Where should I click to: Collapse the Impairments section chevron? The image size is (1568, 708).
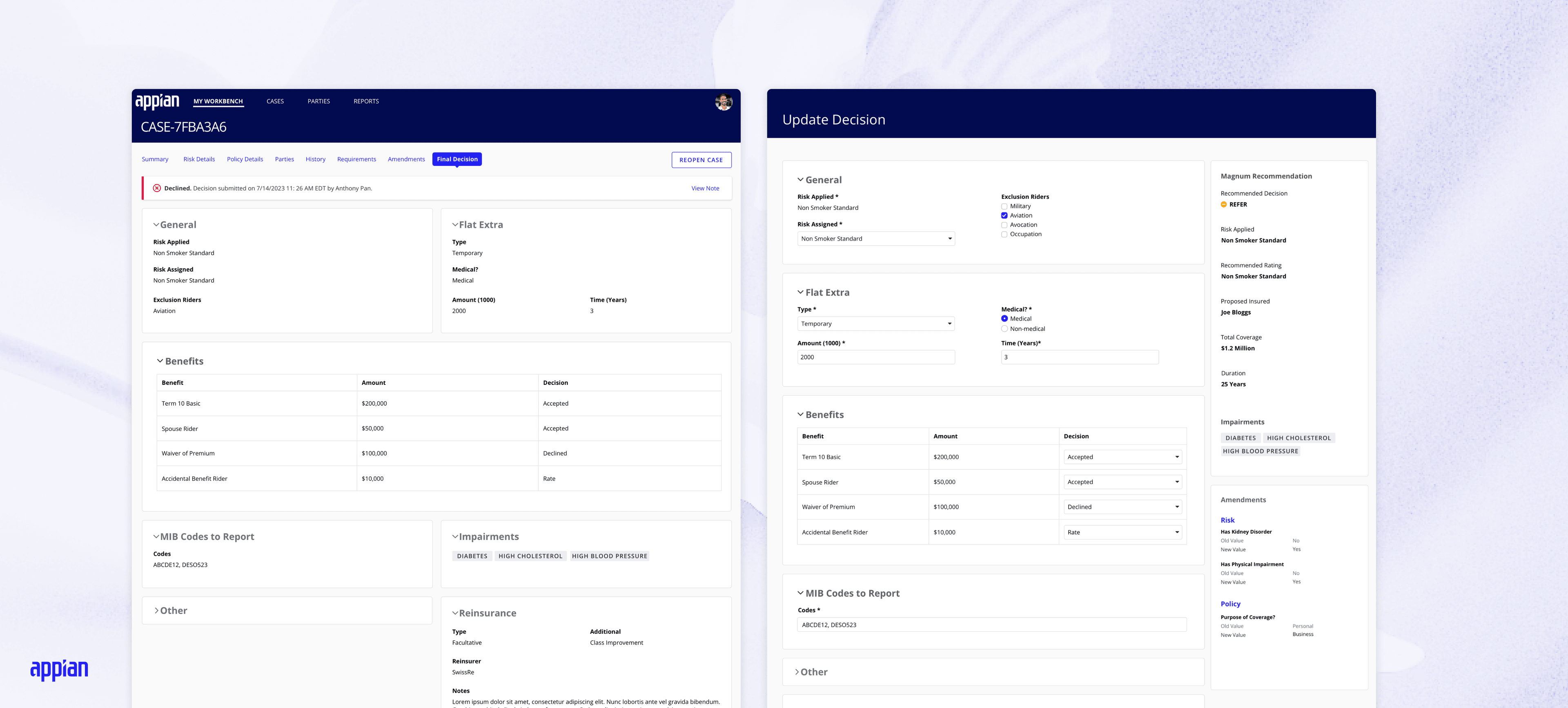coord(455,536)
